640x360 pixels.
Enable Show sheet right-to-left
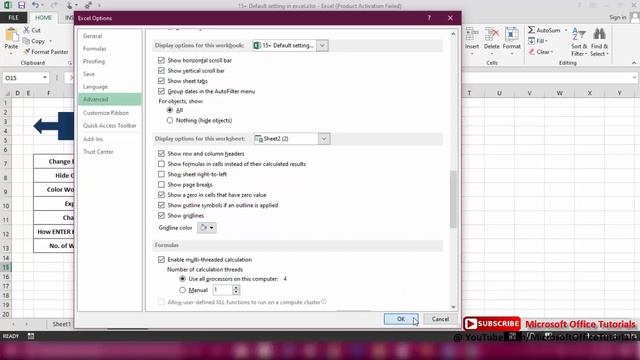point(161,174)
